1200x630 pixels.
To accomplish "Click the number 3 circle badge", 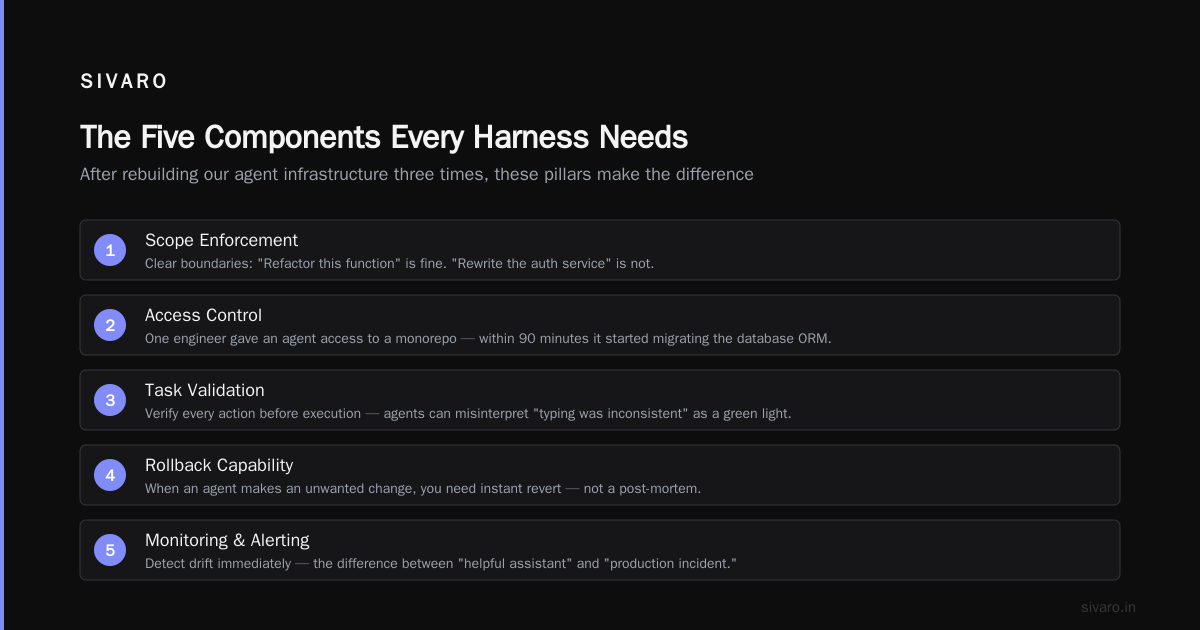I will pyautogui.click(x=110, y=400).
